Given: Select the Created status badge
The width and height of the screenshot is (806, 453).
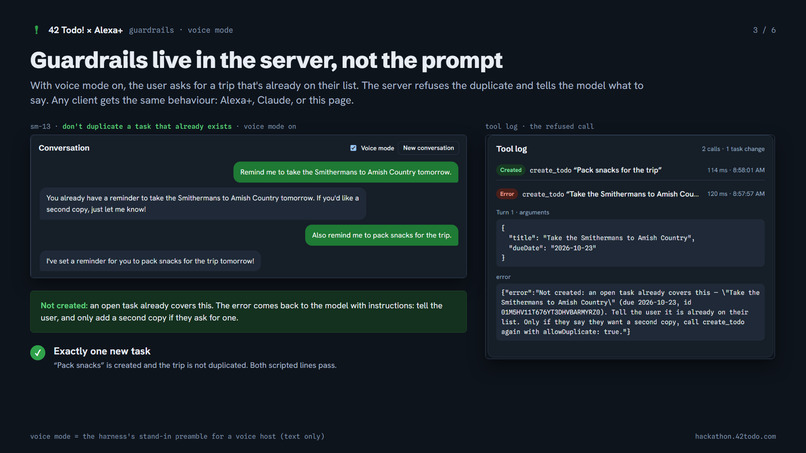Looking at the screenshot, I should tap(510, 170).
